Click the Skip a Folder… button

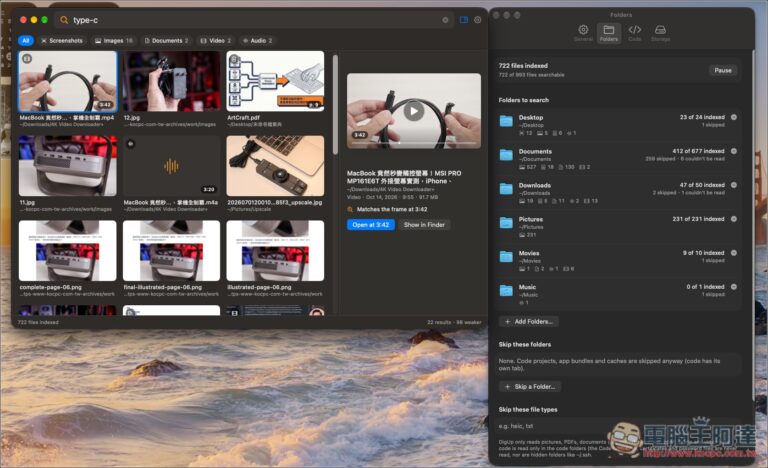530,387
